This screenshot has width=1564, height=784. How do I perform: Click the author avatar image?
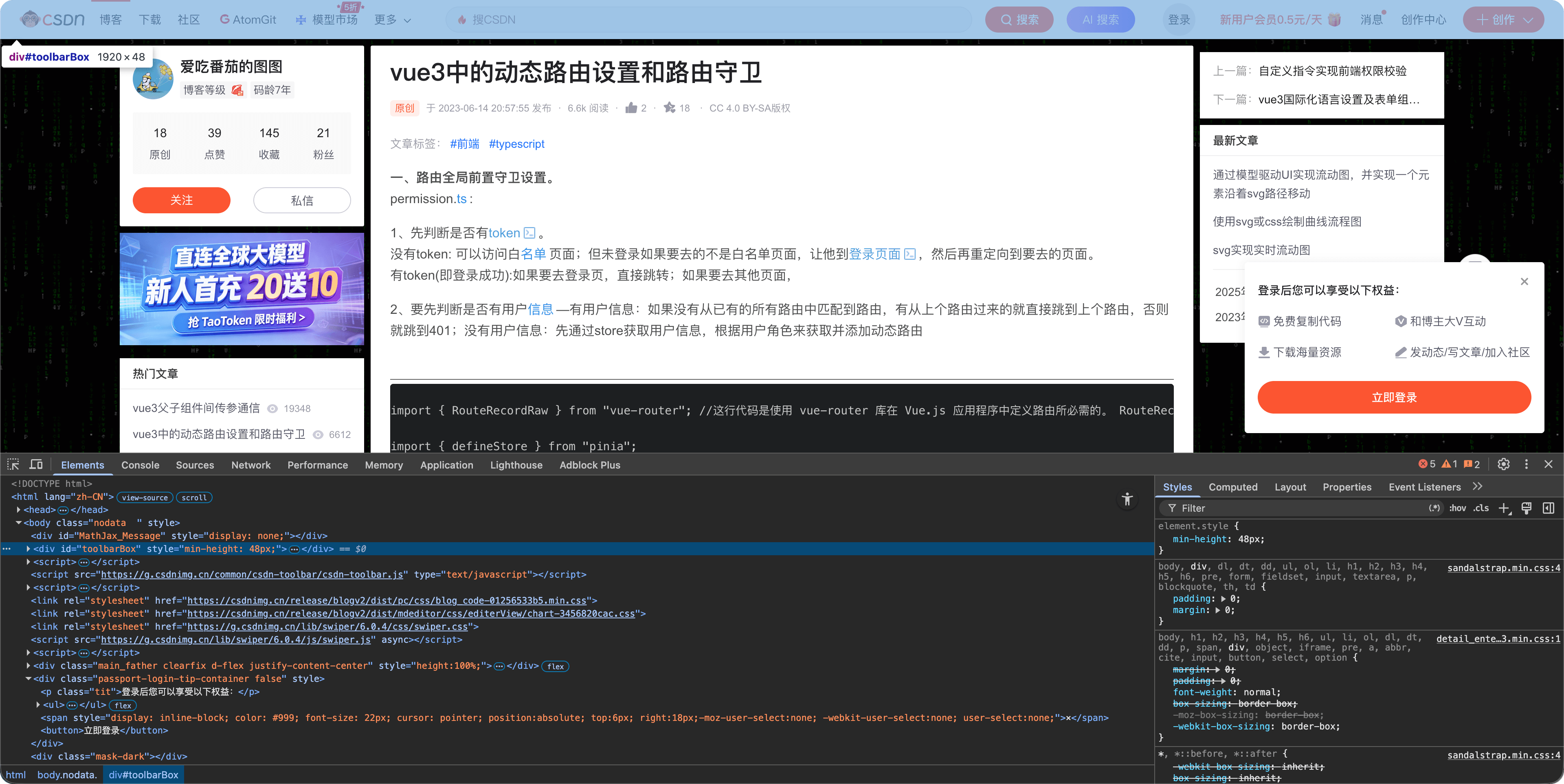153,79
